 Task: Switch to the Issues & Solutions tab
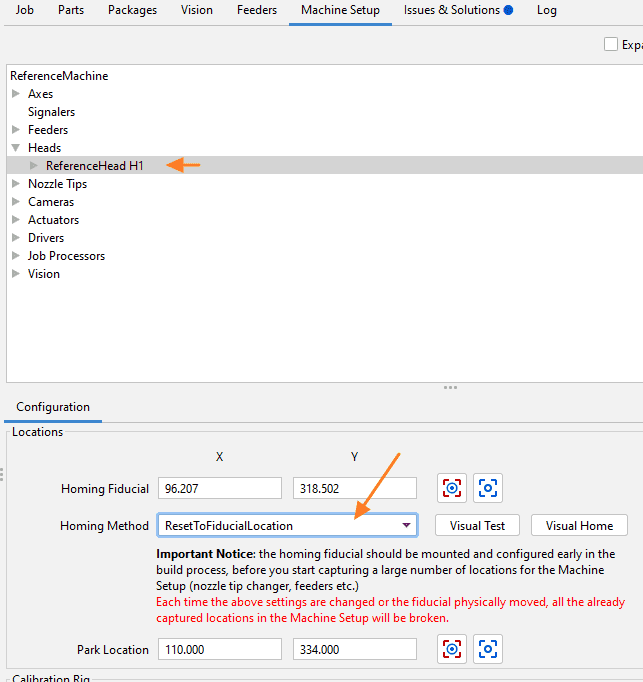[x=457, y=10]
